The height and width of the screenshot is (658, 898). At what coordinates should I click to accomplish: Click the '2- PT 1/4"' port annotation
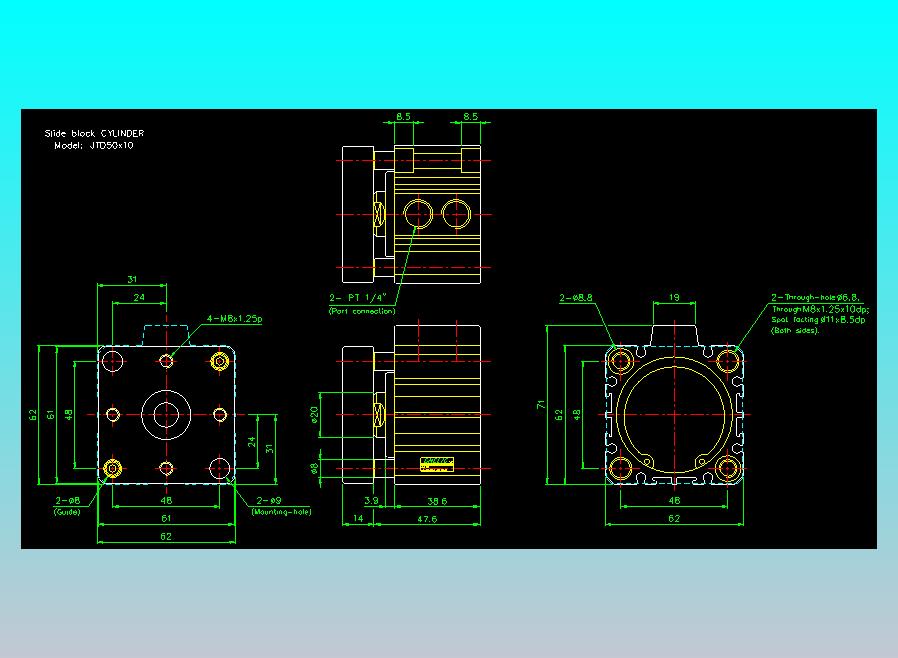358,298
